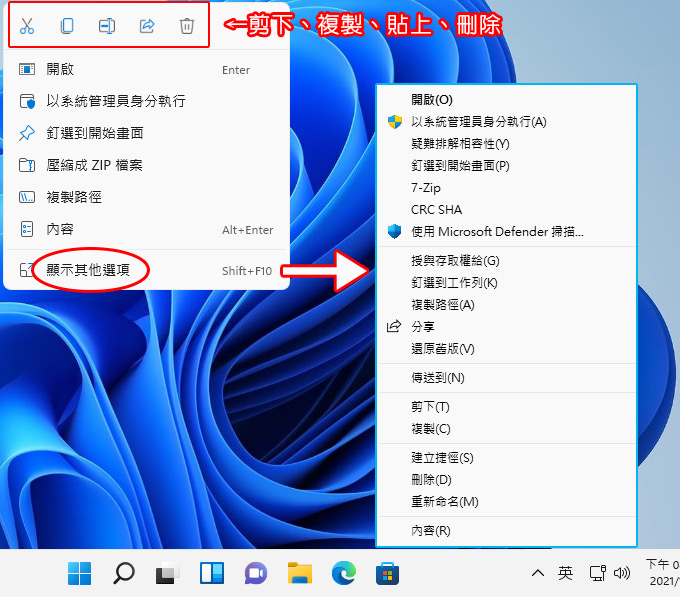Select 開啟 with Enter shortcut
The width and height of the screenshot is (680, 597).
click(x=147, y=69)
